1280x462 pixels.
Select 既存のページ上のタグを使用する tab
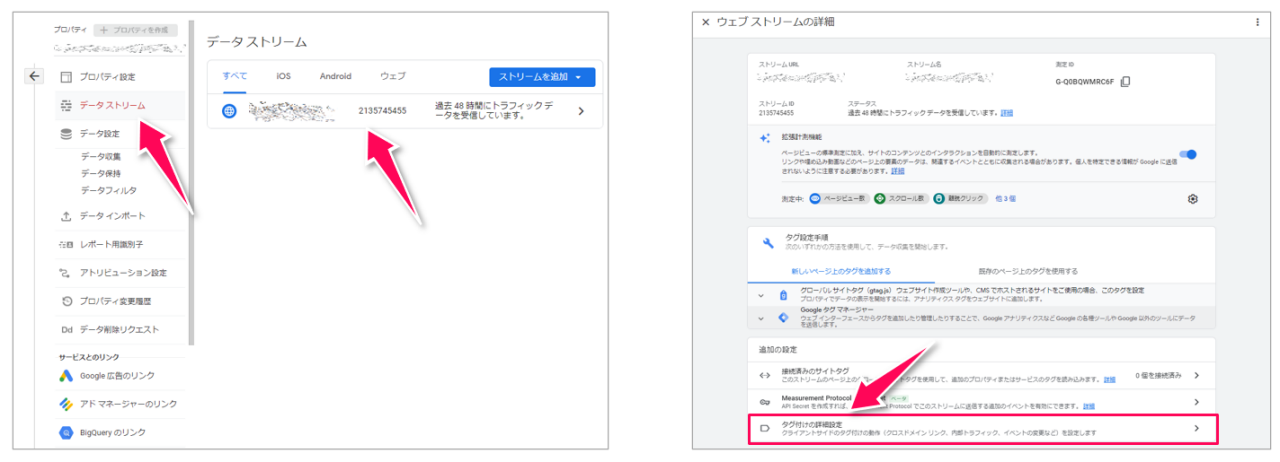click(1028, 271)
